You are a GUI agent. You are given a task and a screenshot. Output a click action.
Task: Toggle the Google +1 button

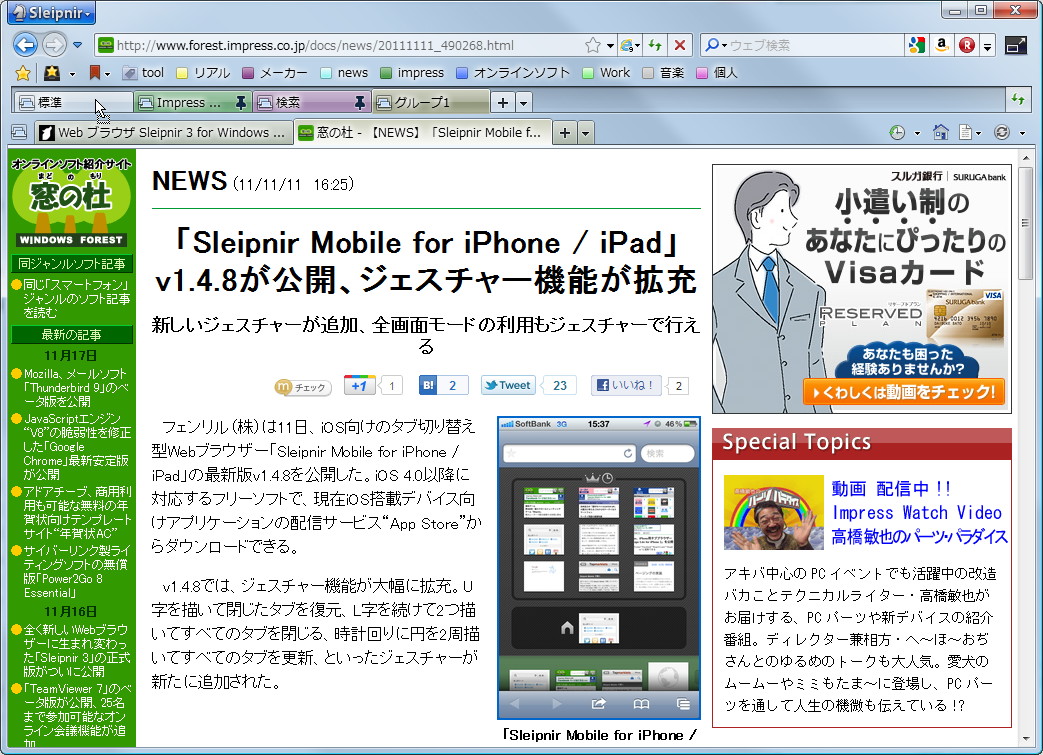[x=359, y=385]
